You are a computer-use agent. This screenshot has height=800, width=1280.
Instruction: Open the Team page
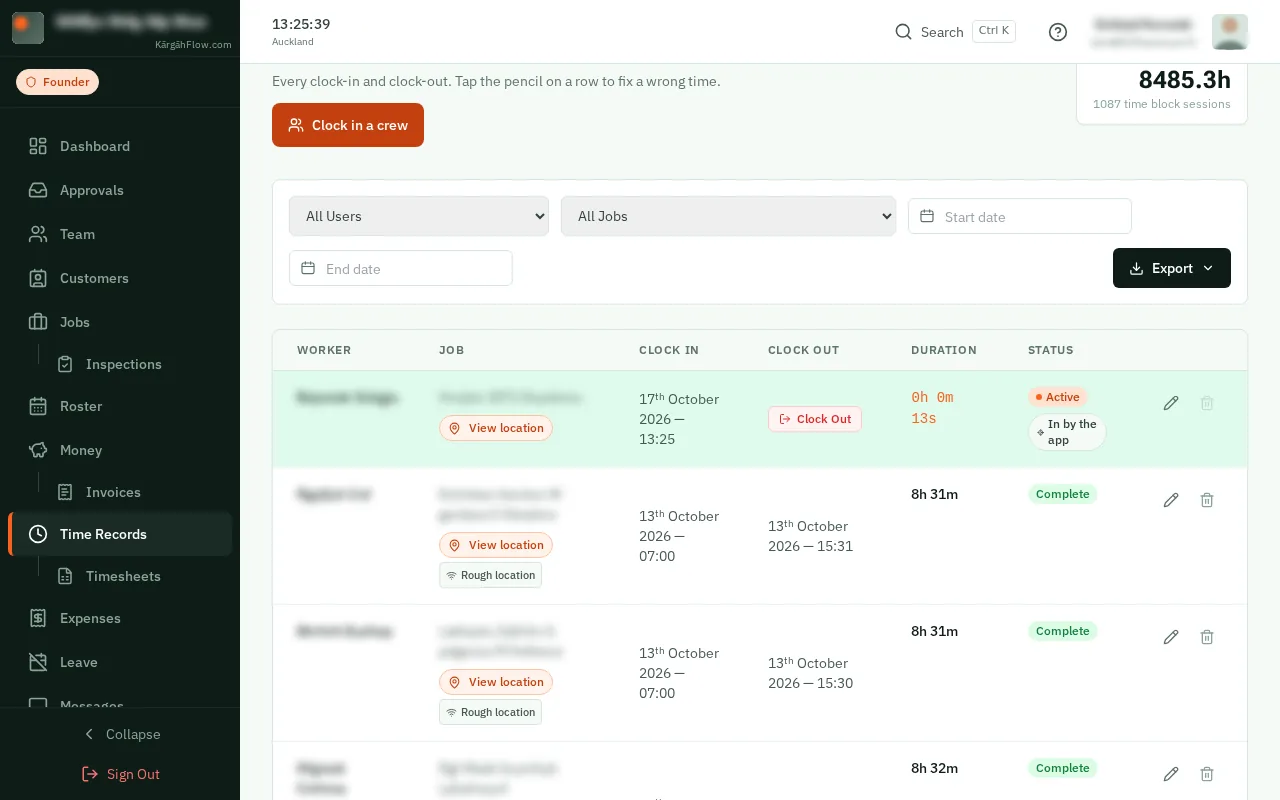click(120, 234)
